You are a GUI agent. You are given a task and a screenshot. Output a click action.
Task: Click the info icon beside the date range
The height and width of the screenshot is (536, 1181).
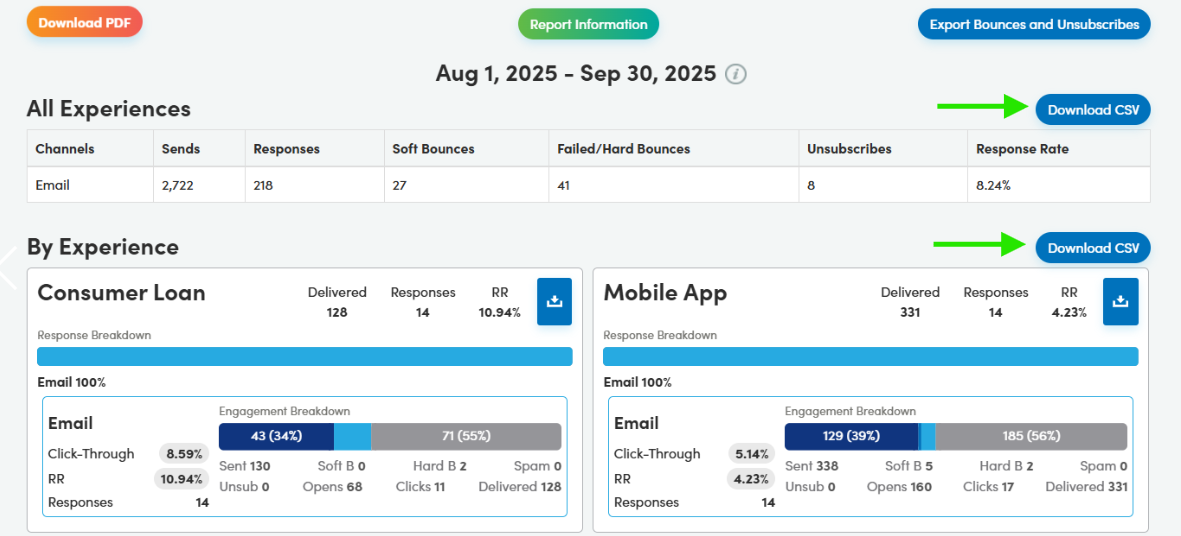(x=736, y=74)
